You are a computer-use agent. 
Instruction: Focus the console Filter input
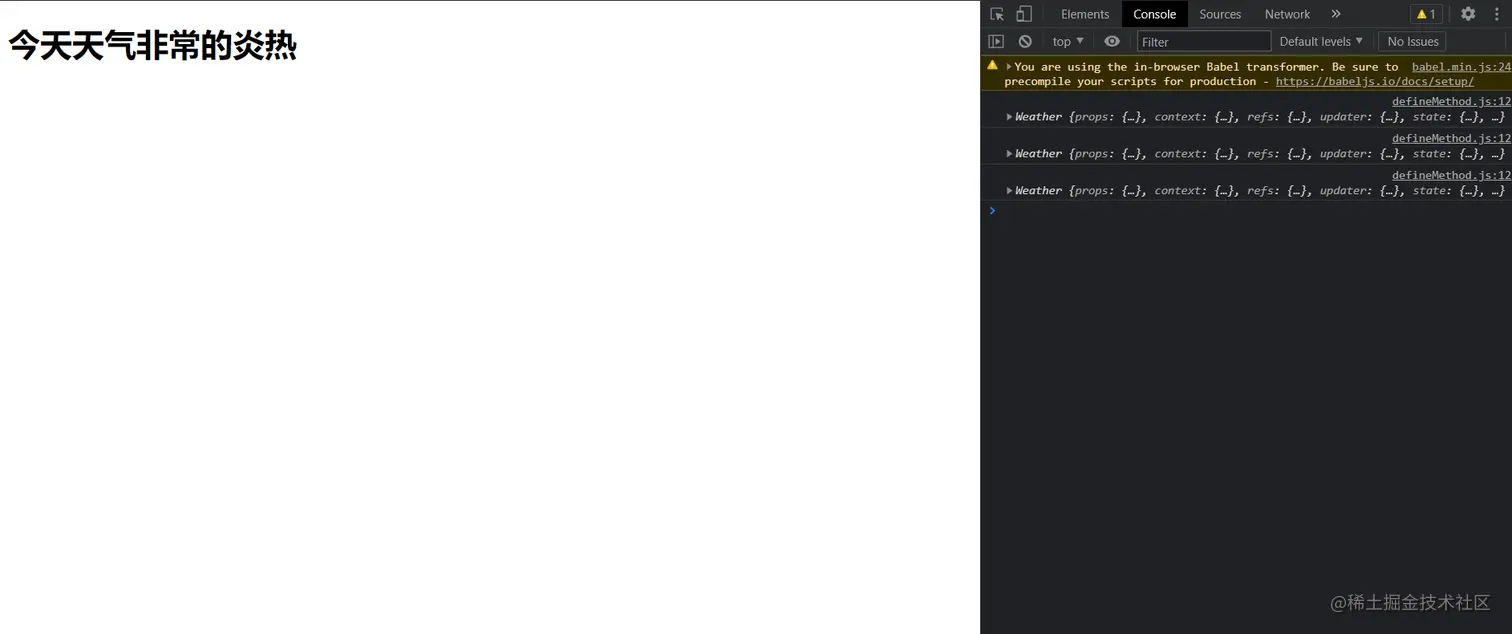click(x=1204, y=41)
